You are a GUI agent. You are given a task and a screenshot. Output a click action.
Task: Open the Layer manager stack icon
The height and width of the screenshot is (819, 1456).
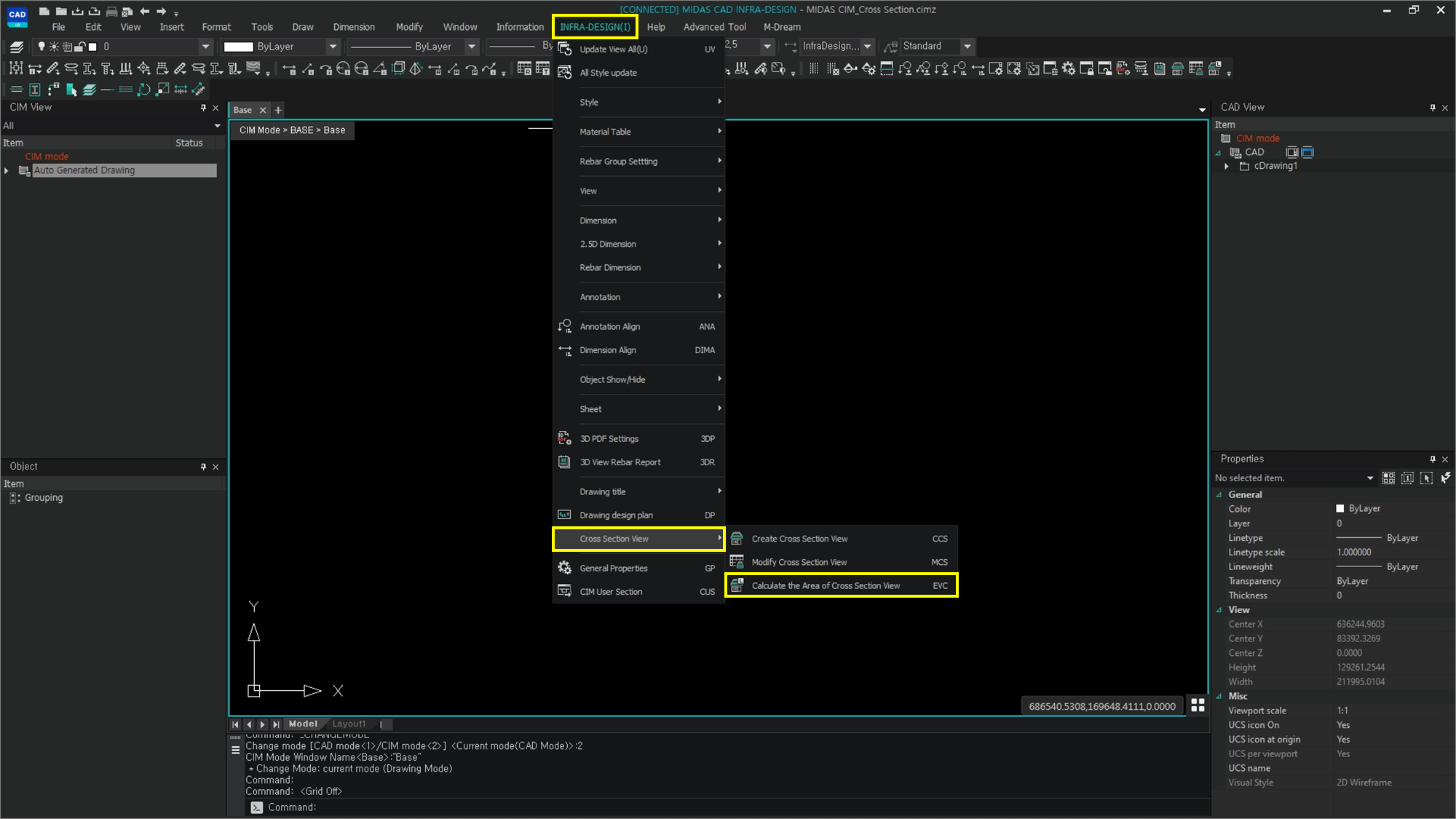pyautogui.click(x=16, y=47)
